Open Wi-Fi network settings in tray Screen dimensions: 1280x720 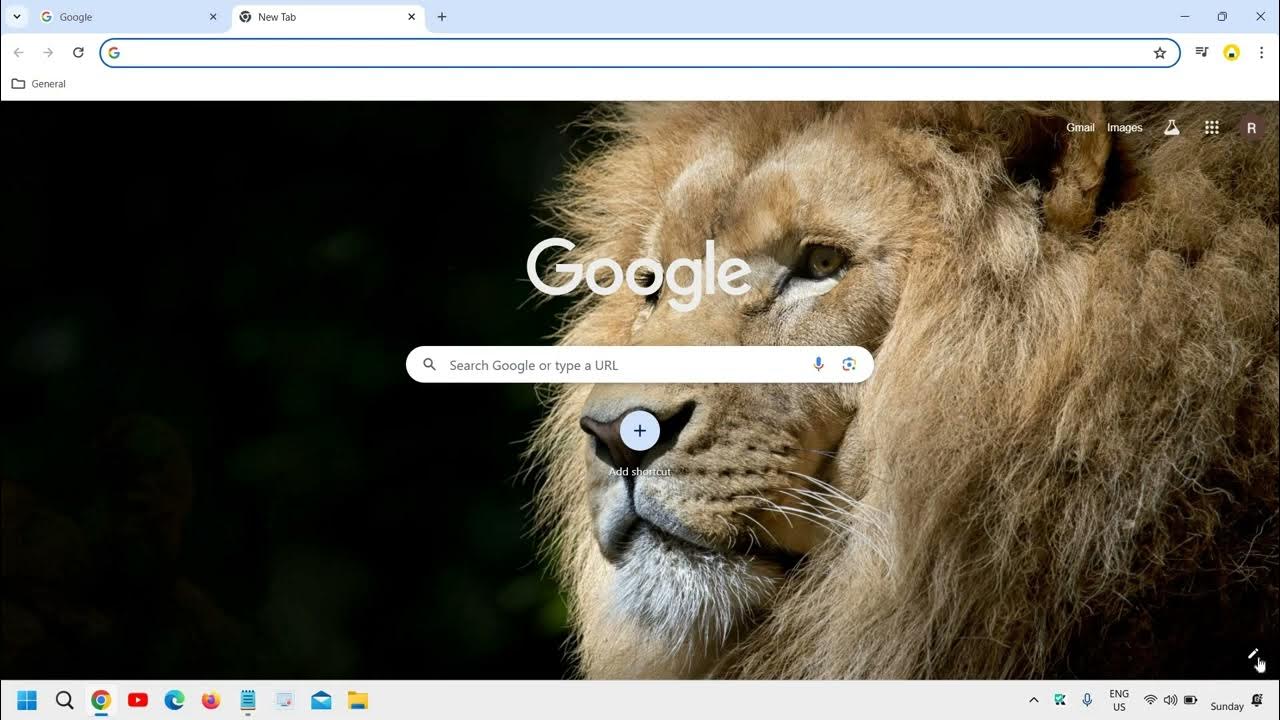point(1151,700)
